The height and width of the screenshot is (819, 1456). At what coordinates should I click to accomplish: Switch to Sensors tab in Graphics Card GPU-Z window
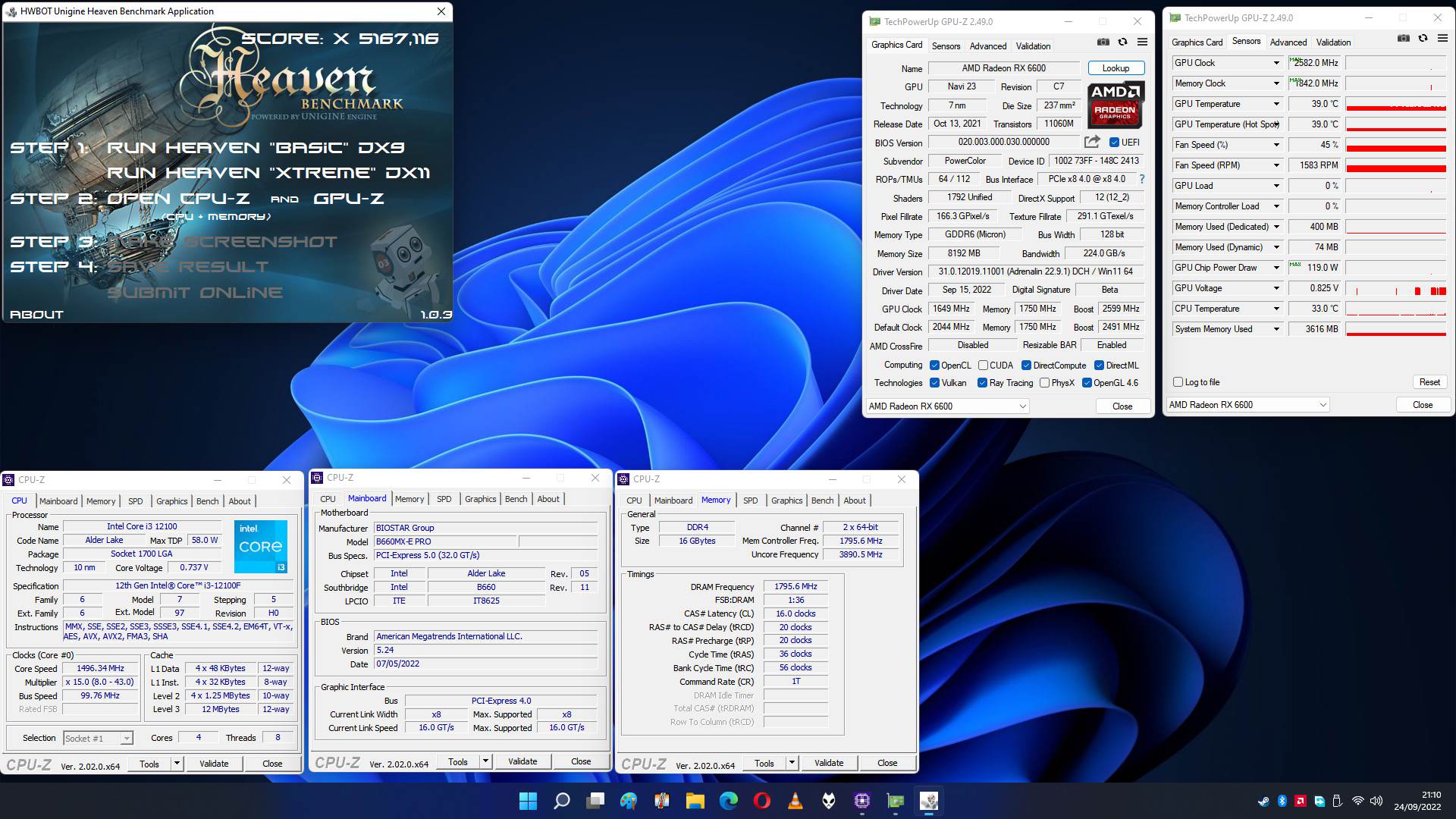(946, 46)
